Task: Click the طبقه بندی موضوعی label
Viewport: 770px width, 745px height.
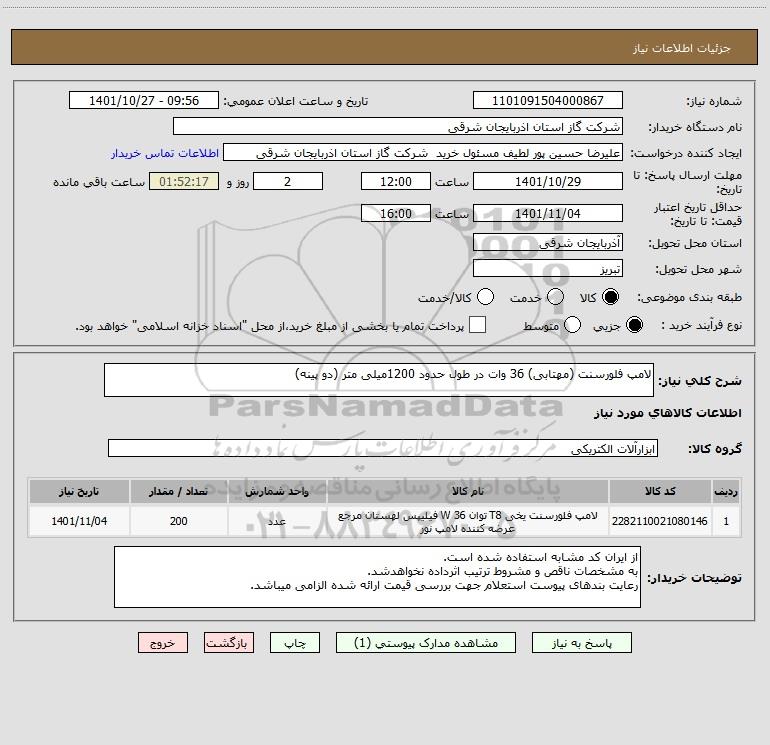Action: click(689, 298)
